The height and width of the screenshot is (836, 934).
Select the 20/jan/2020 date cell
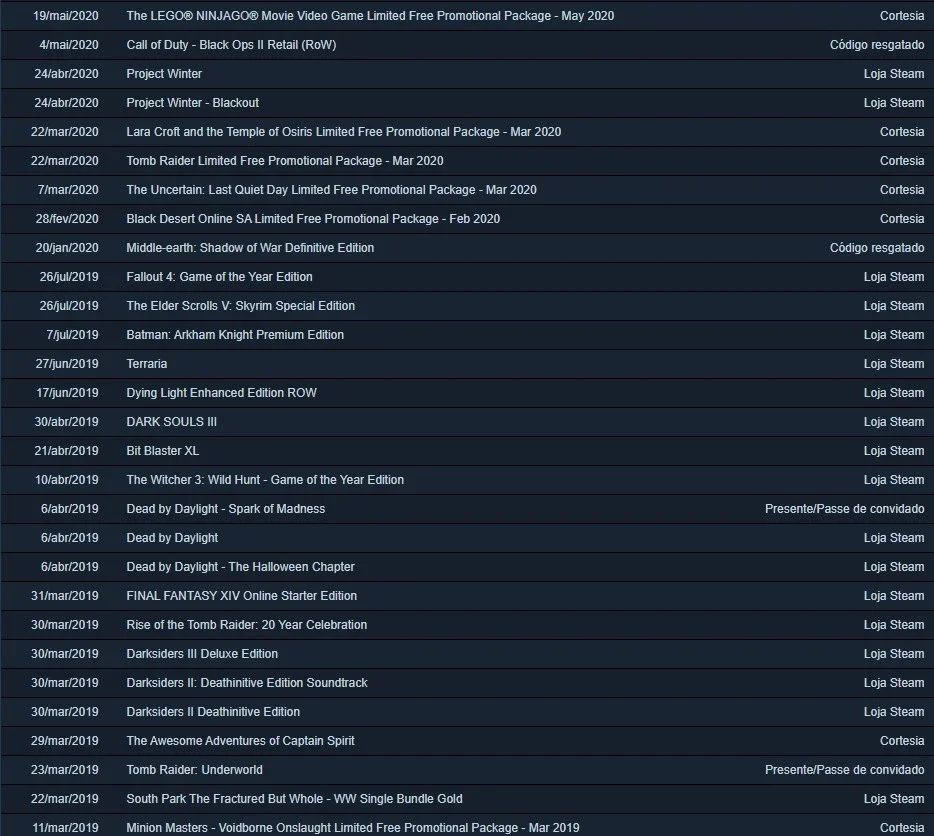pos(67,248)
